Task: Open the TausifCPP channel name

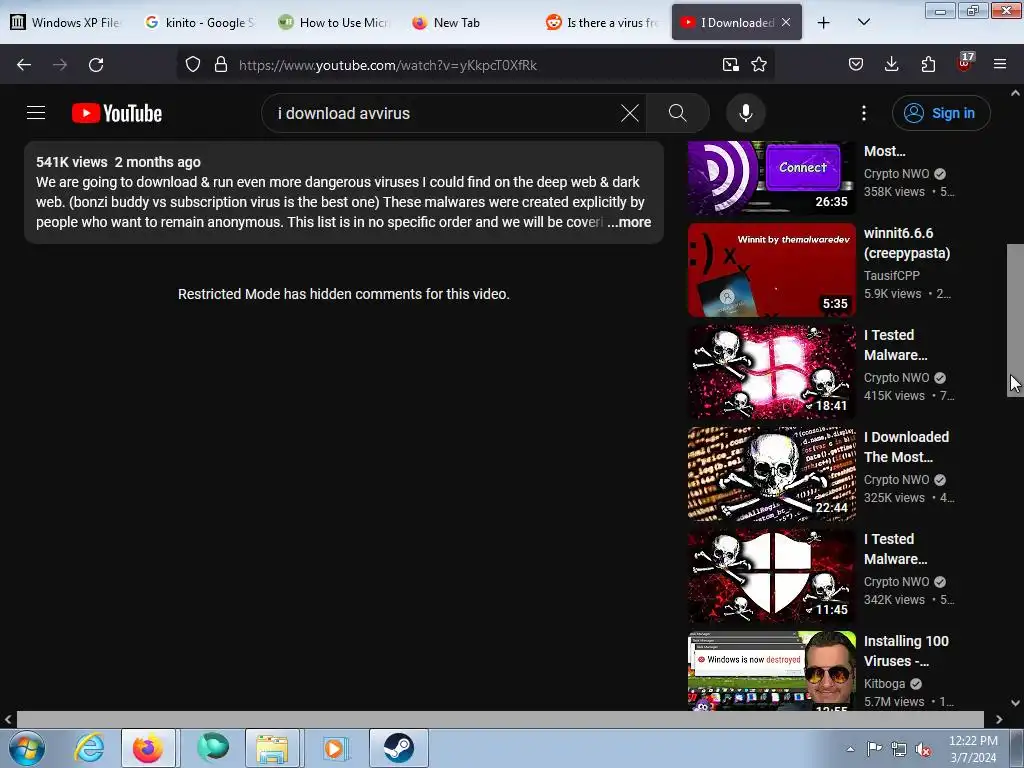Action: [x=891, y=276]
